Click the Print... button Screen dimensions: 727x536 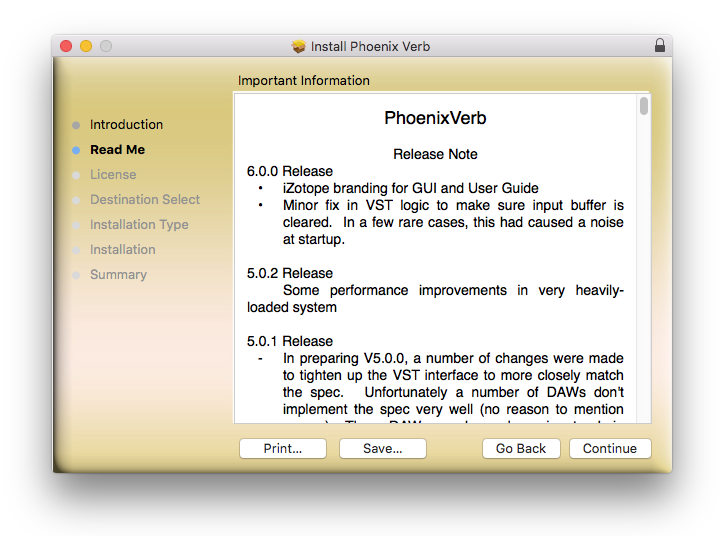click(283, 448)
